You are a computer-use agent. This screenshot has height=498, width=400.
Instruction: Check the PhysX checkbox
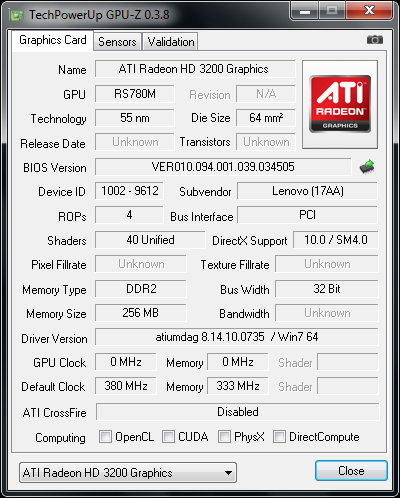point(224,436)
